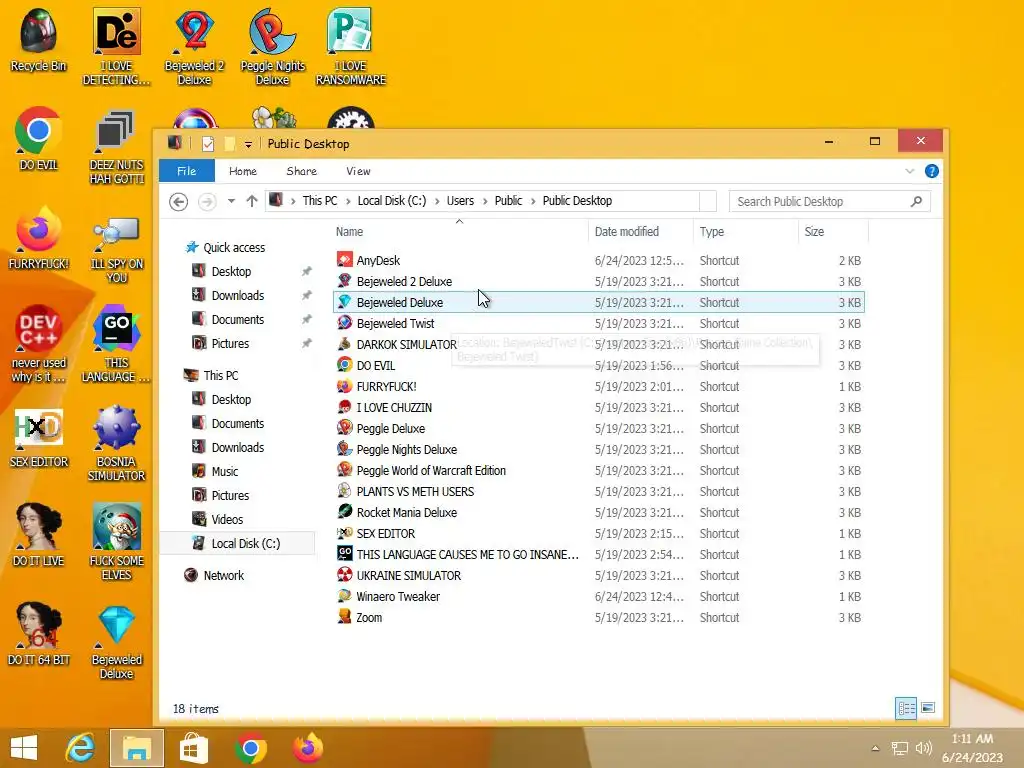
Task: Click Users in the address breadcrumb
Action: (460, 201)
